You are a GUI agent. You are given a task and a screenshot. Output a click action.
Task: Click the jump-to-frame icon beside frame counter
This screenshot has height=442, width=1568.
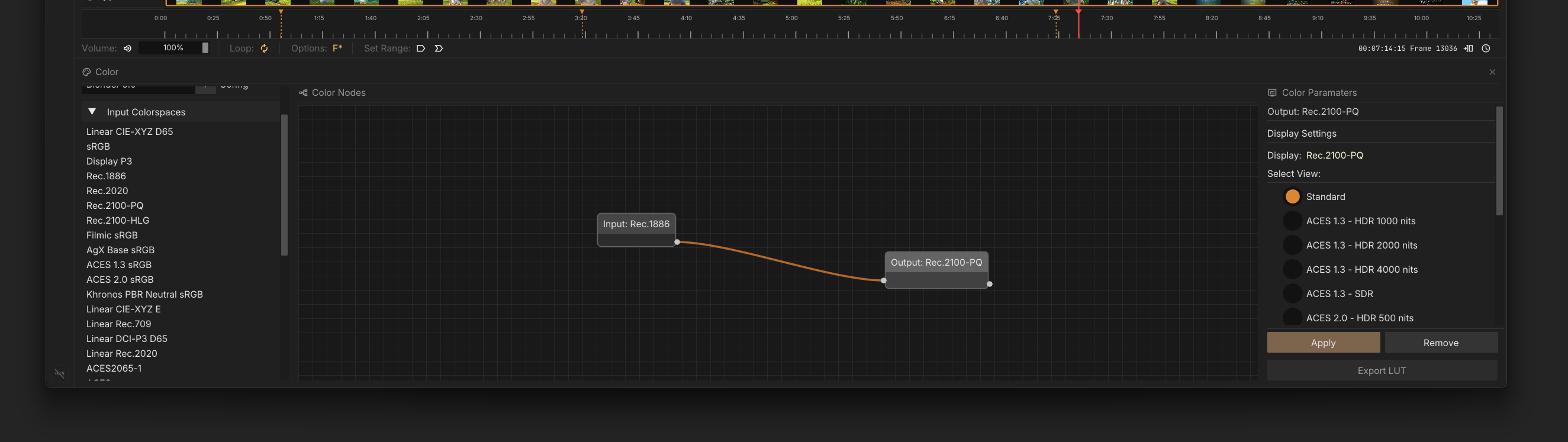click(x=1468, y=48)
